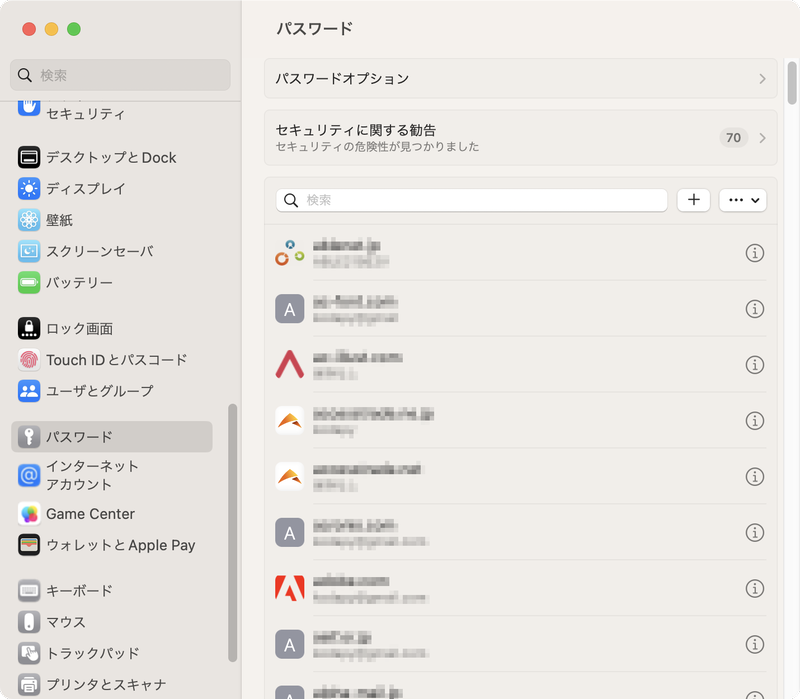Expand パスワードオプション with its chevron
Screen dimensions: 800x699
[x=761, y=78]
